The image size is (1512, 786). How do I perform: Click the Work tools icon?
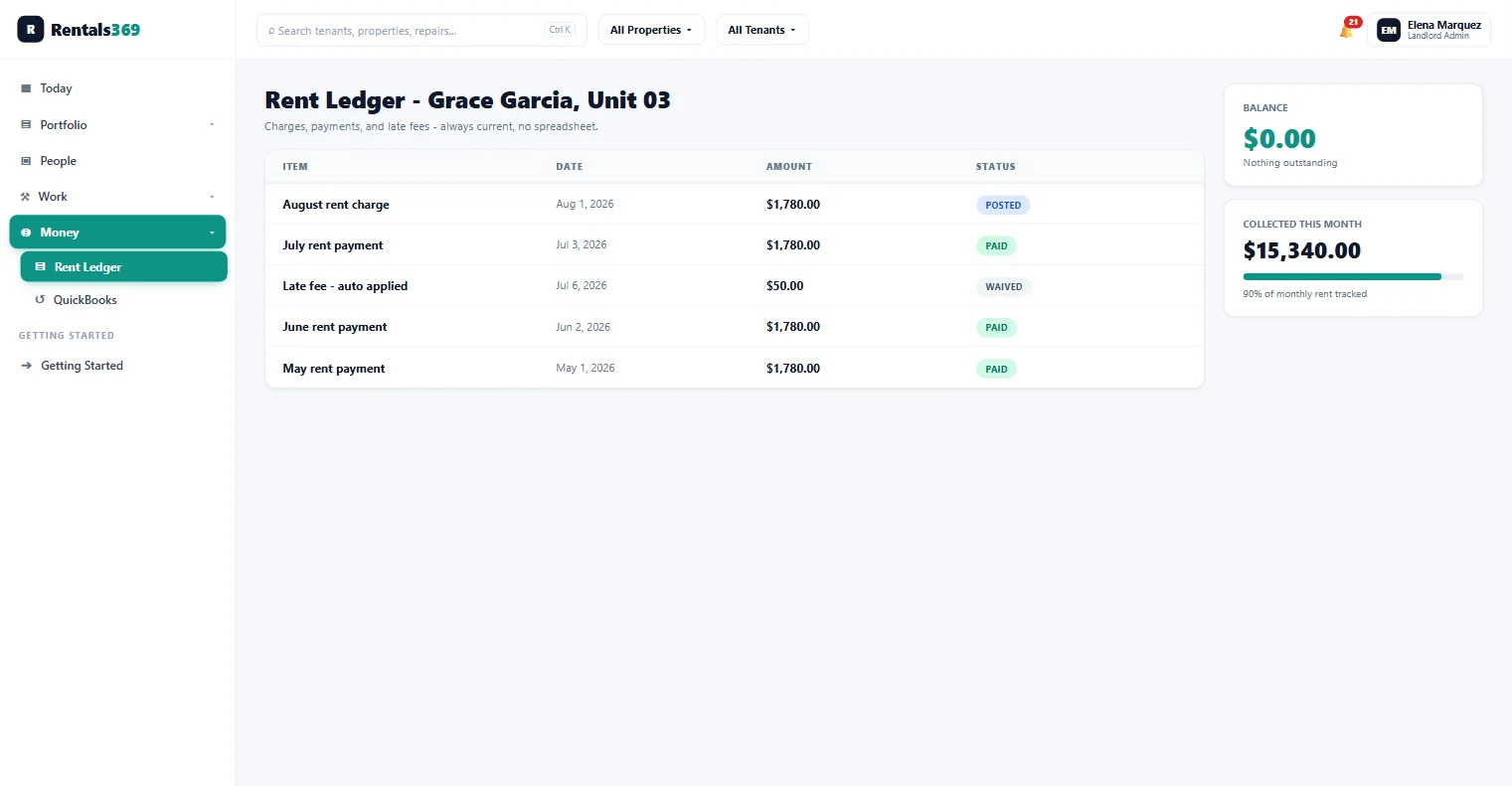tap(25, 197)
